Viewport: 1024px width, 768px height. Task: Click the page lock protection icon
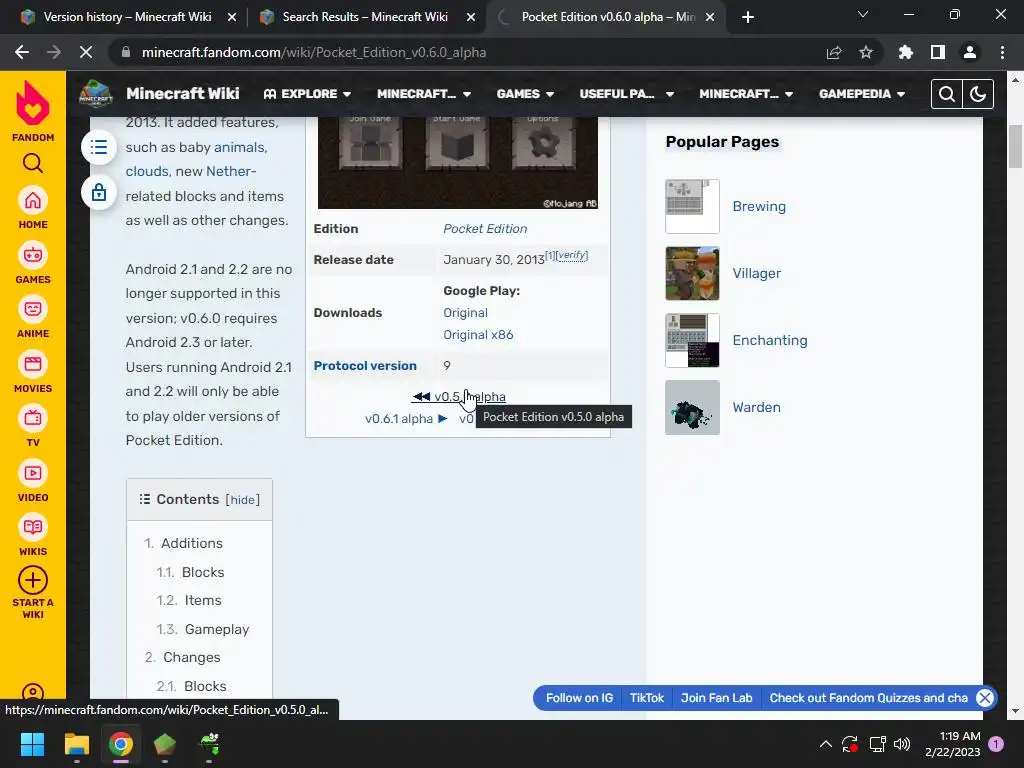(x=99, y=193)
